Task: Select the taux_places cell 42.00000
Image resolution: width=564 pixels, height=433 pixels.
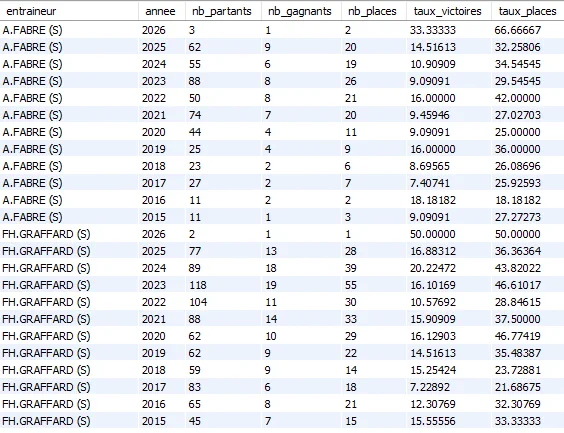Action: click(528, 98)
